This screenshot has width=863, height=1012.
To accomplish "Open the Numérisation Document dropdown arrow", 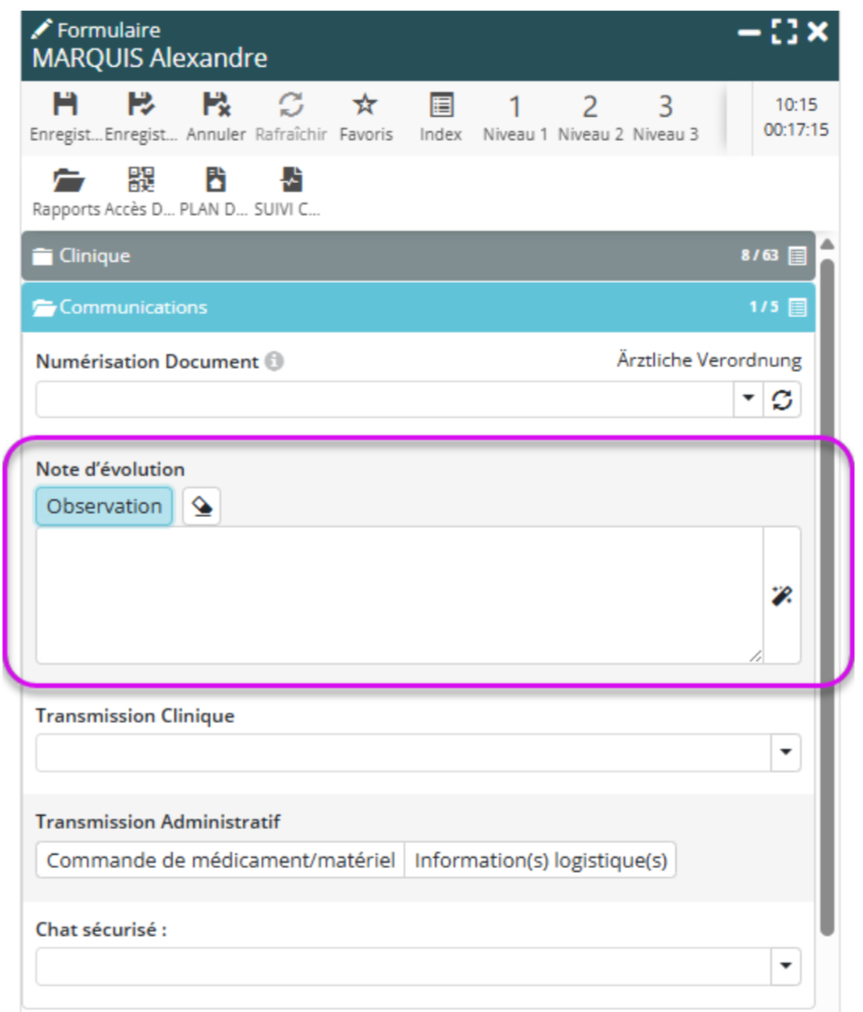I will tap(748, 400).
